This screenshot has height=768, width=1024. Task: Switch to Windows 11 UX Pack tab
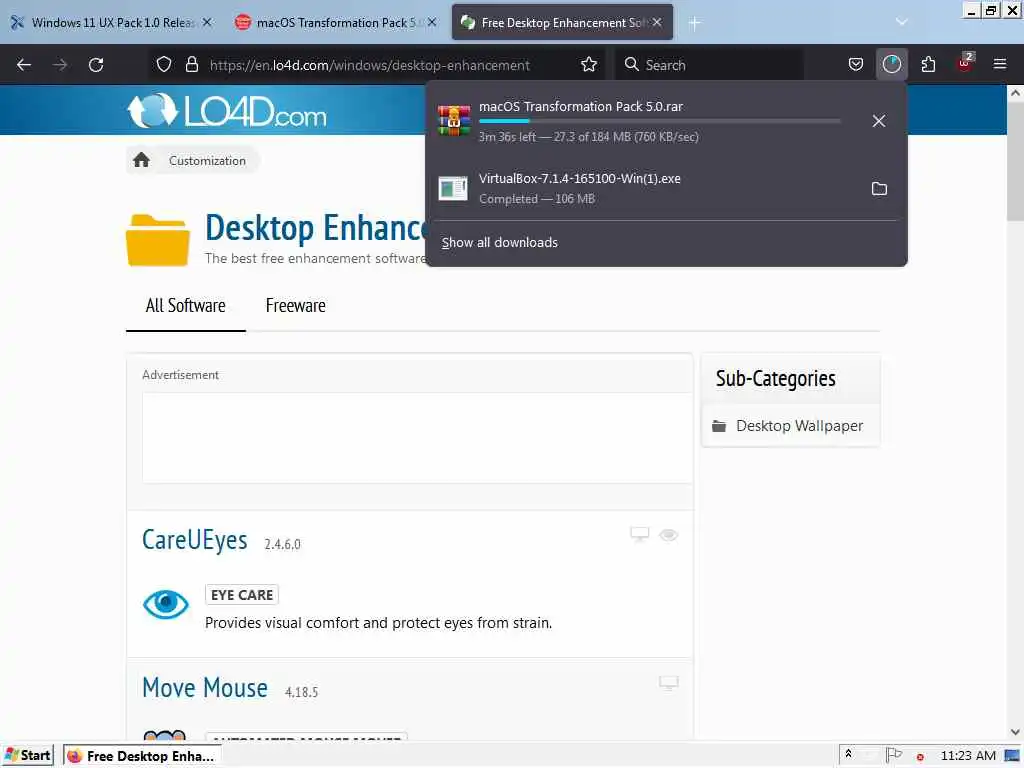click(x=112, y=22)
